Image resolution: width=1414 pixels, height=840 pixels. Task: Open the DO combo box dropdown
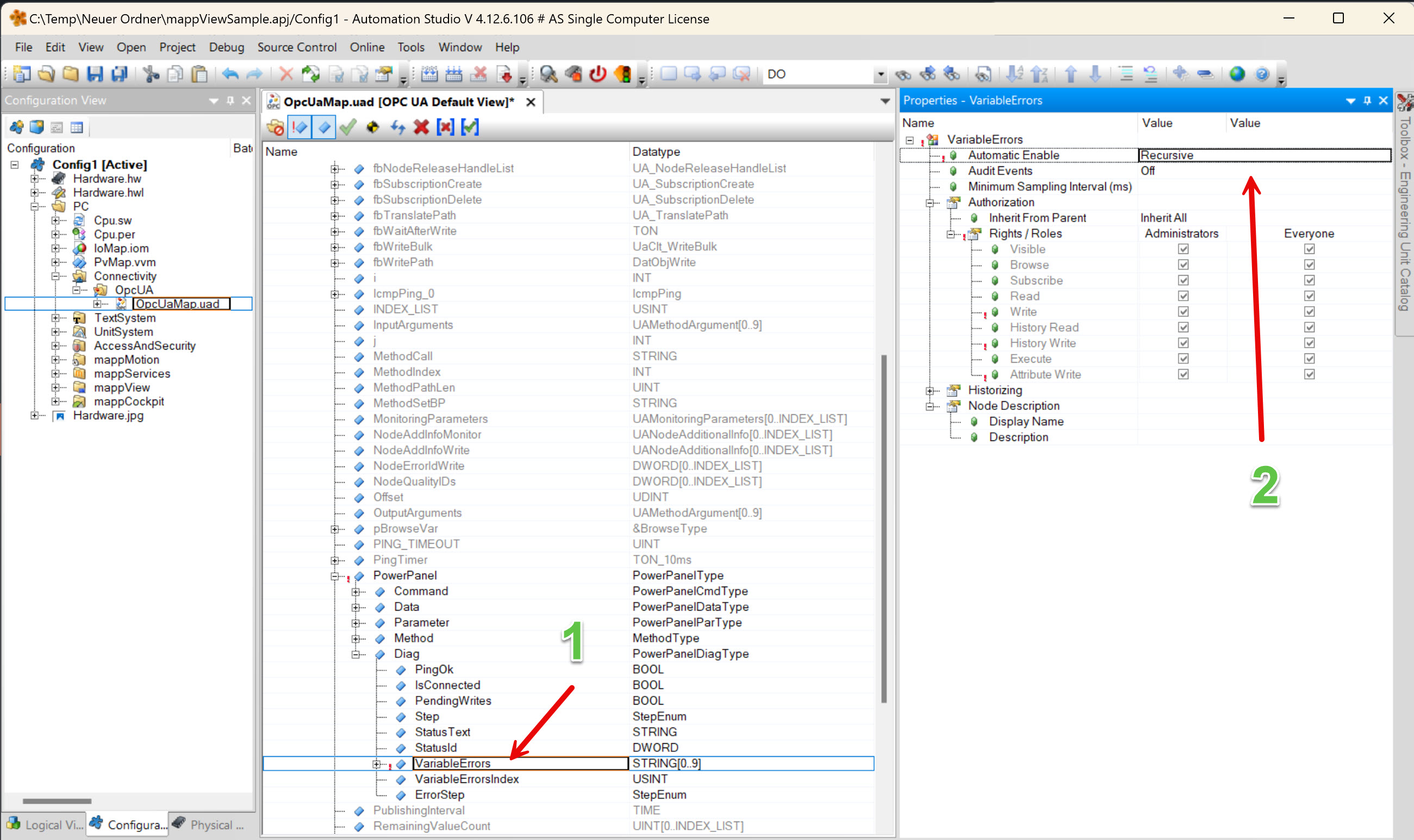tap(881, 74)
